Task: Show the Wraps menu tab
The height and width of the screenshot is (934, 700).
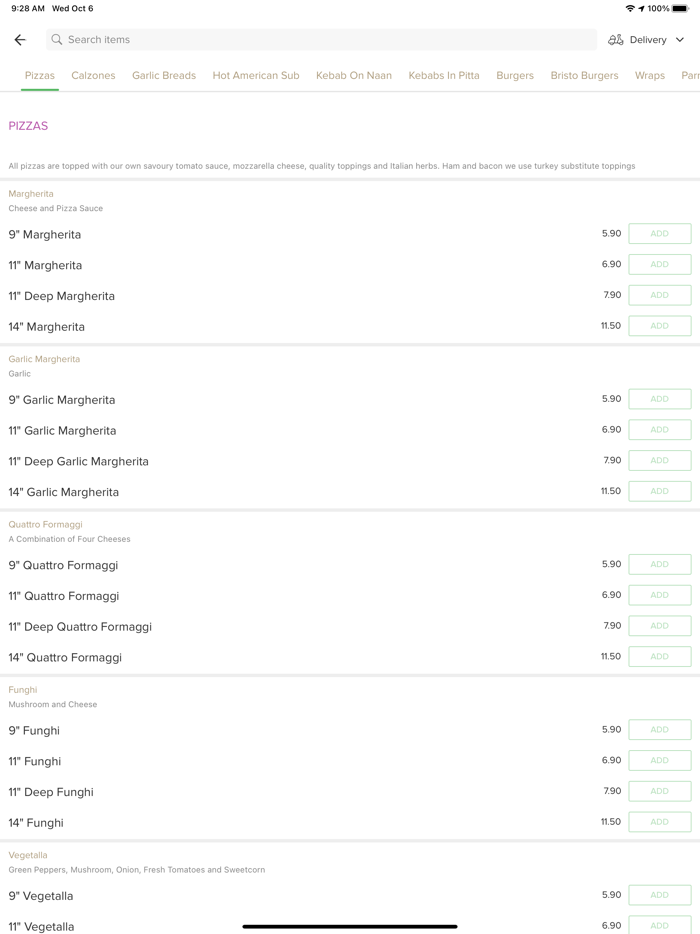Action: click(650, 76)
